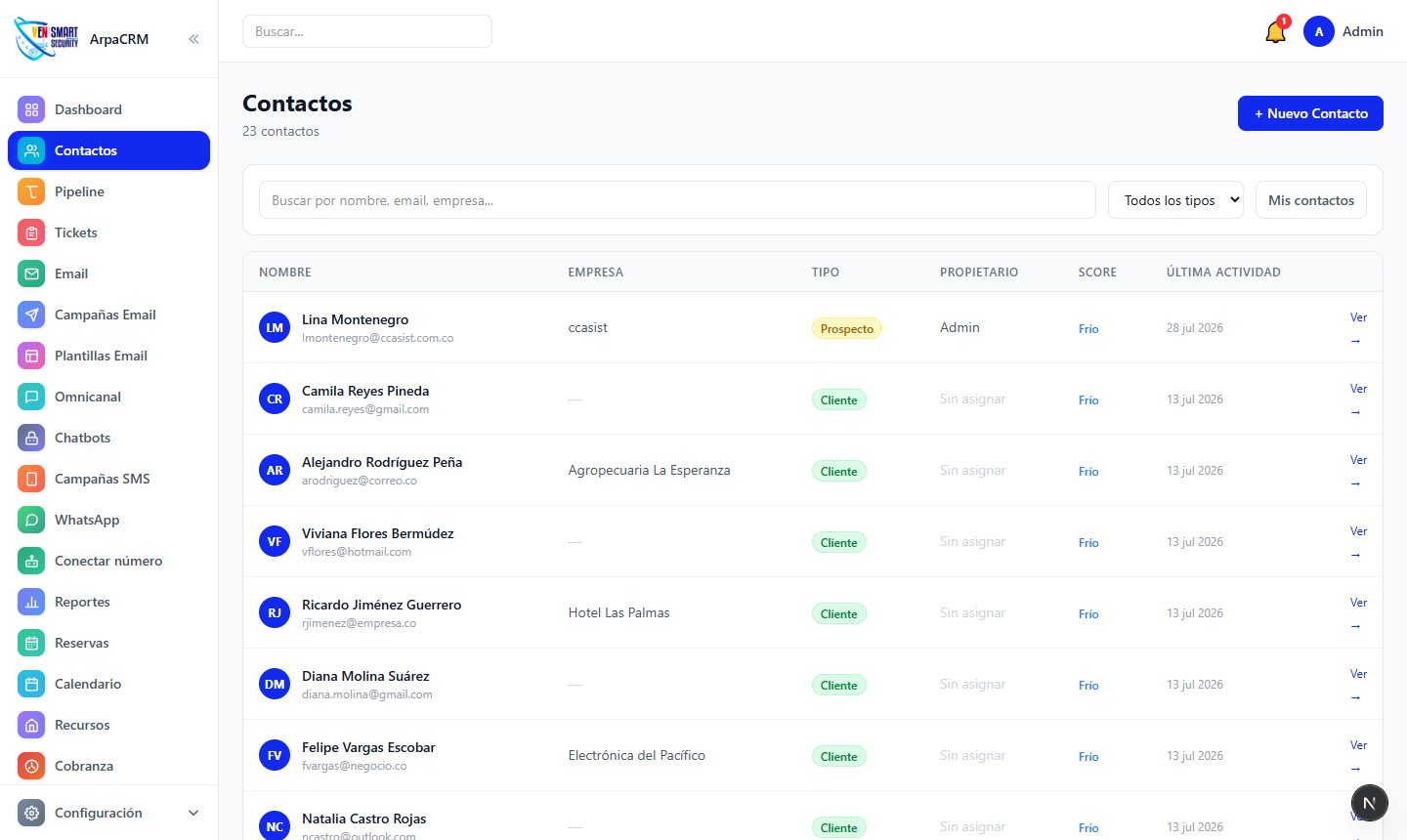Click the Recursos building icon
1407x840 pixels.
coord(31,725)
